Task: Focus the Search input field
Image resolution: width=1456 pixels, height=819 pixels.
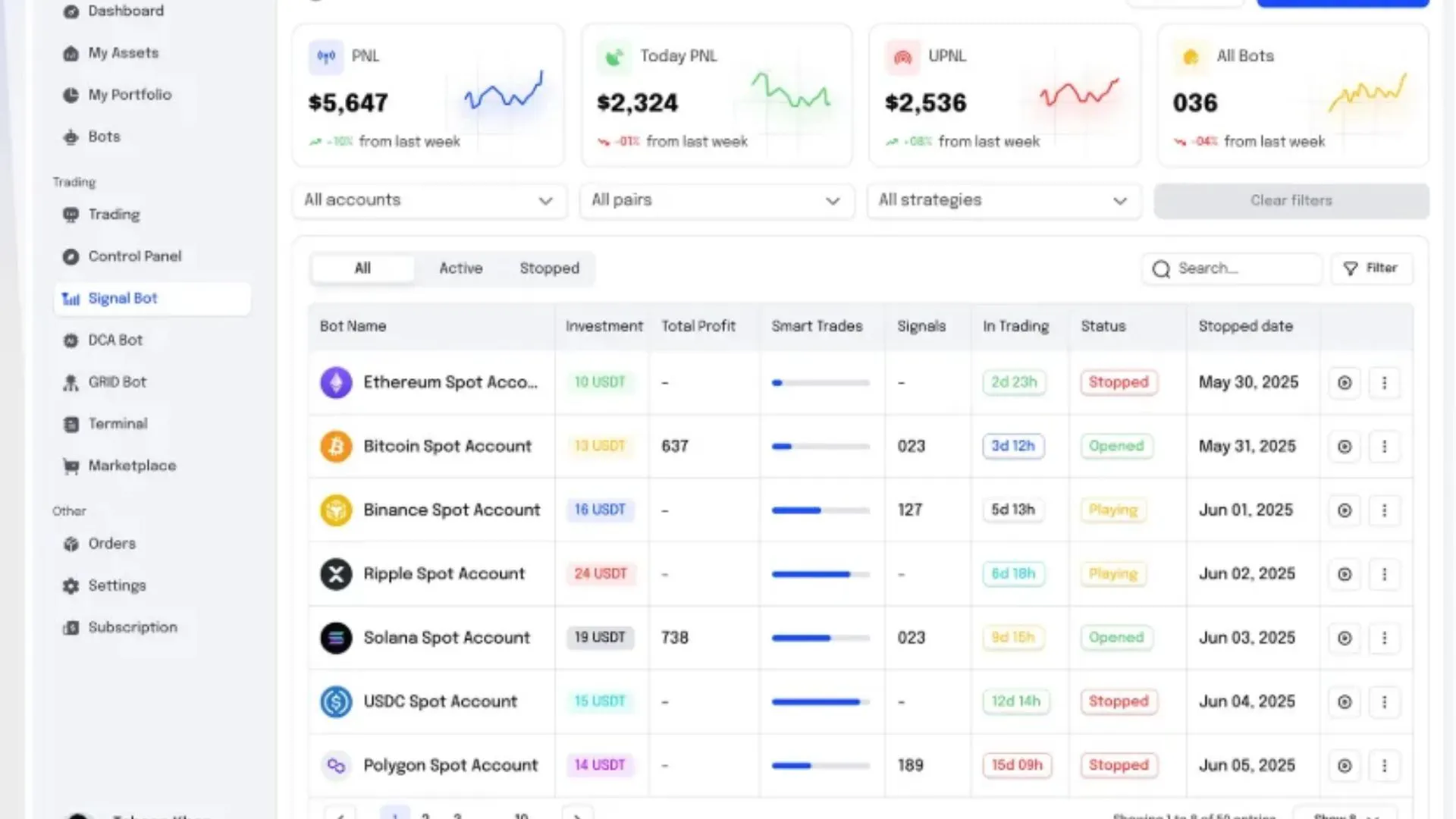Action: (1232, 268)
